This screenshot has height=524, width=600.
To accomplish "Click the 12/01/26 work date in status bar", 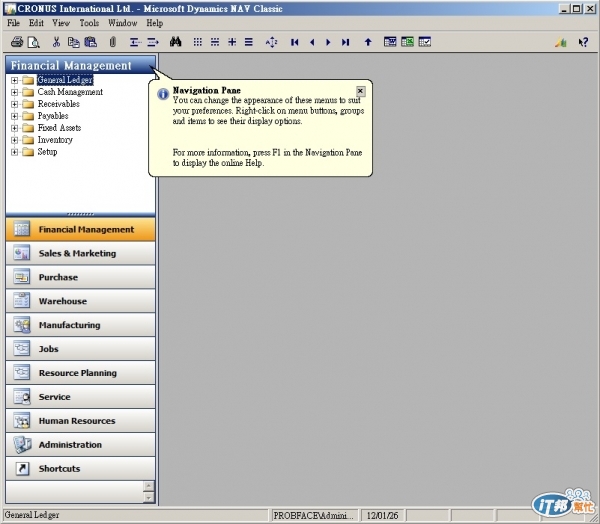I will pyautogui.click(x=382, y=516).
